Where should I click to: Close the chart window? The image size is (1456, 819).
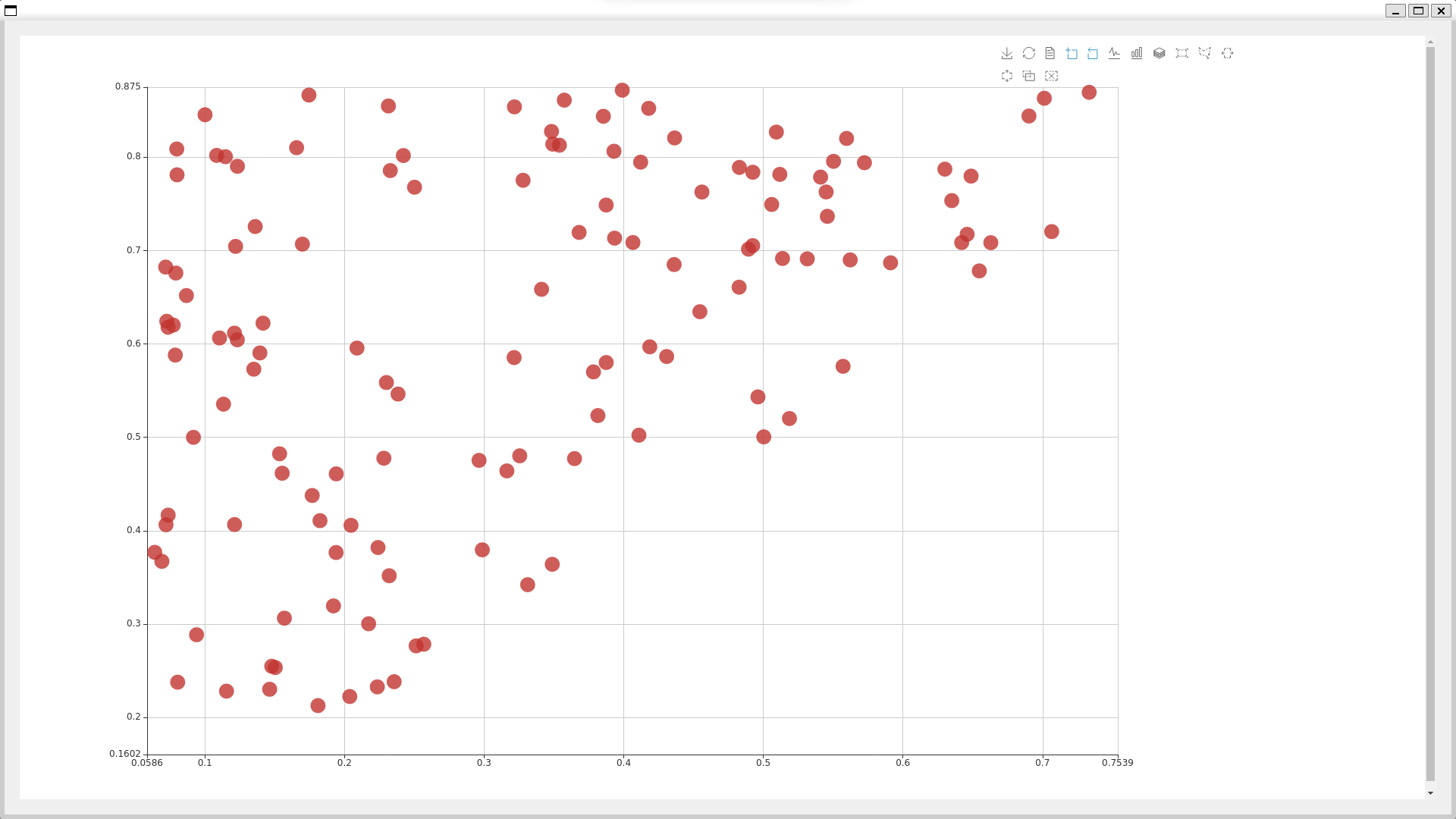coord(1441,11)
